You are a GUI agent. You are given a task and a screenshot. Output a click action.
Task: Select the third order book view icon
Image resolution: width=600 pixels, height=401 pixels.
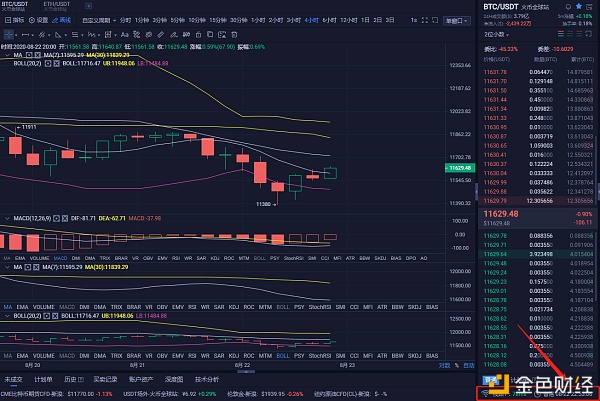[x=579, y=34]
